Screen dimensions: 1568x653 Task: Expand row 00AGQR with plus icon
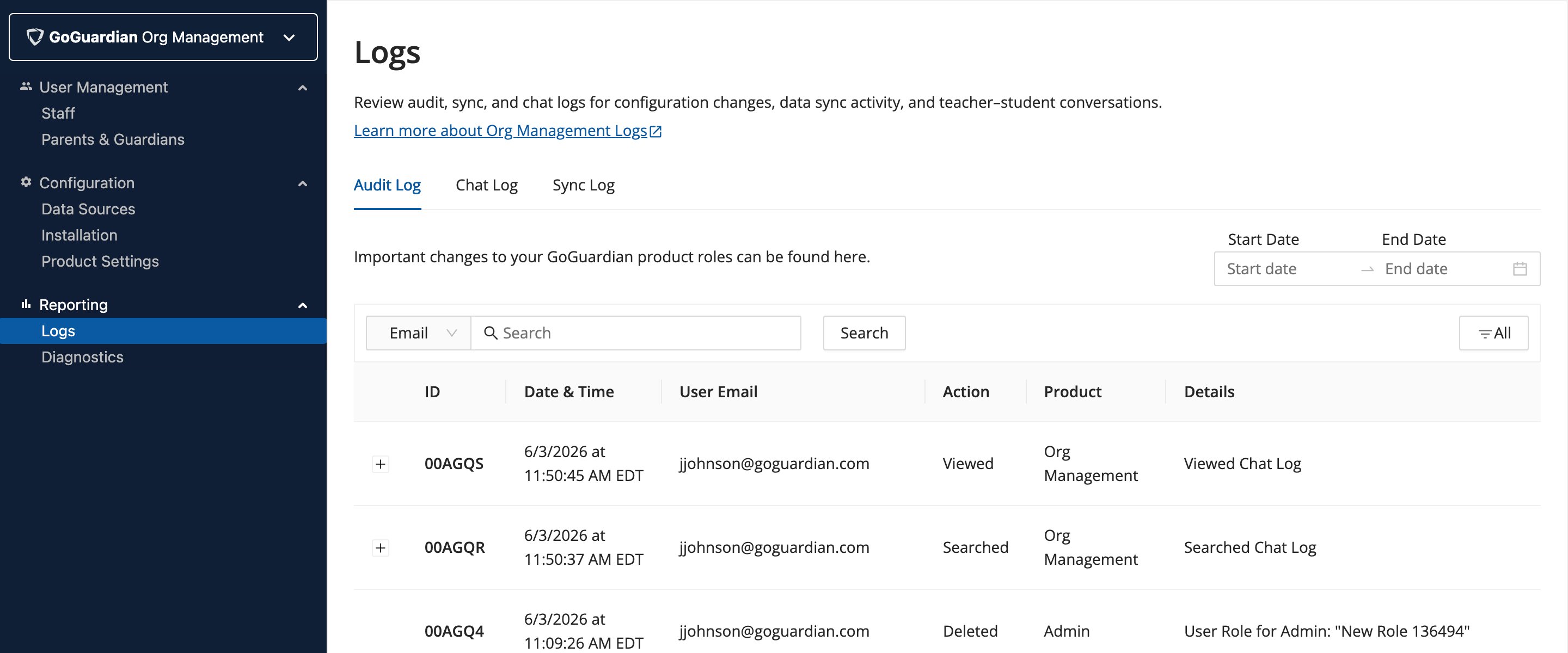[x=381, y=548]
